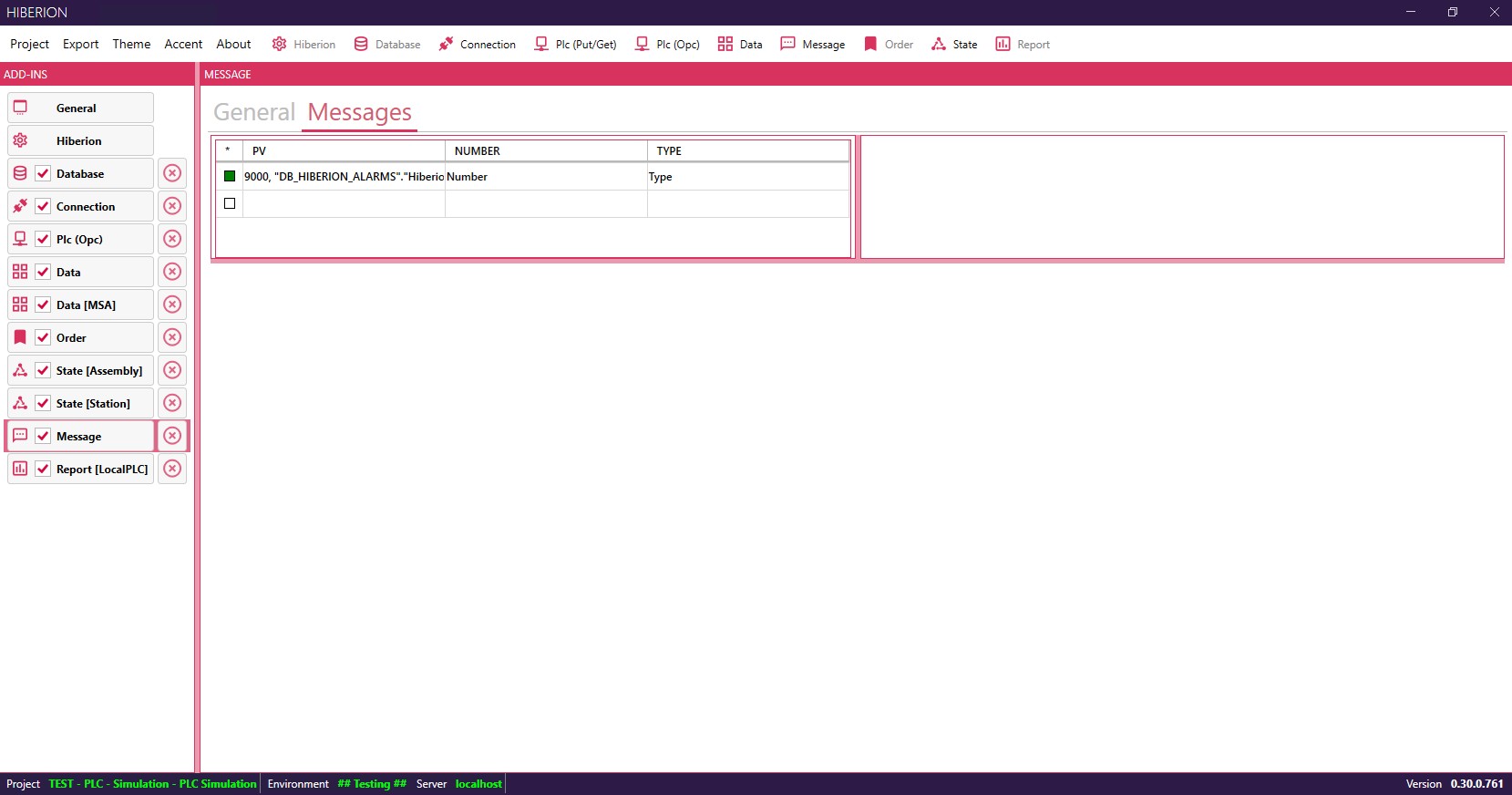The height and width of the screenshot is (795, 1512).
Task: Click the 'localhost' server value
Action: coord(478,784)
